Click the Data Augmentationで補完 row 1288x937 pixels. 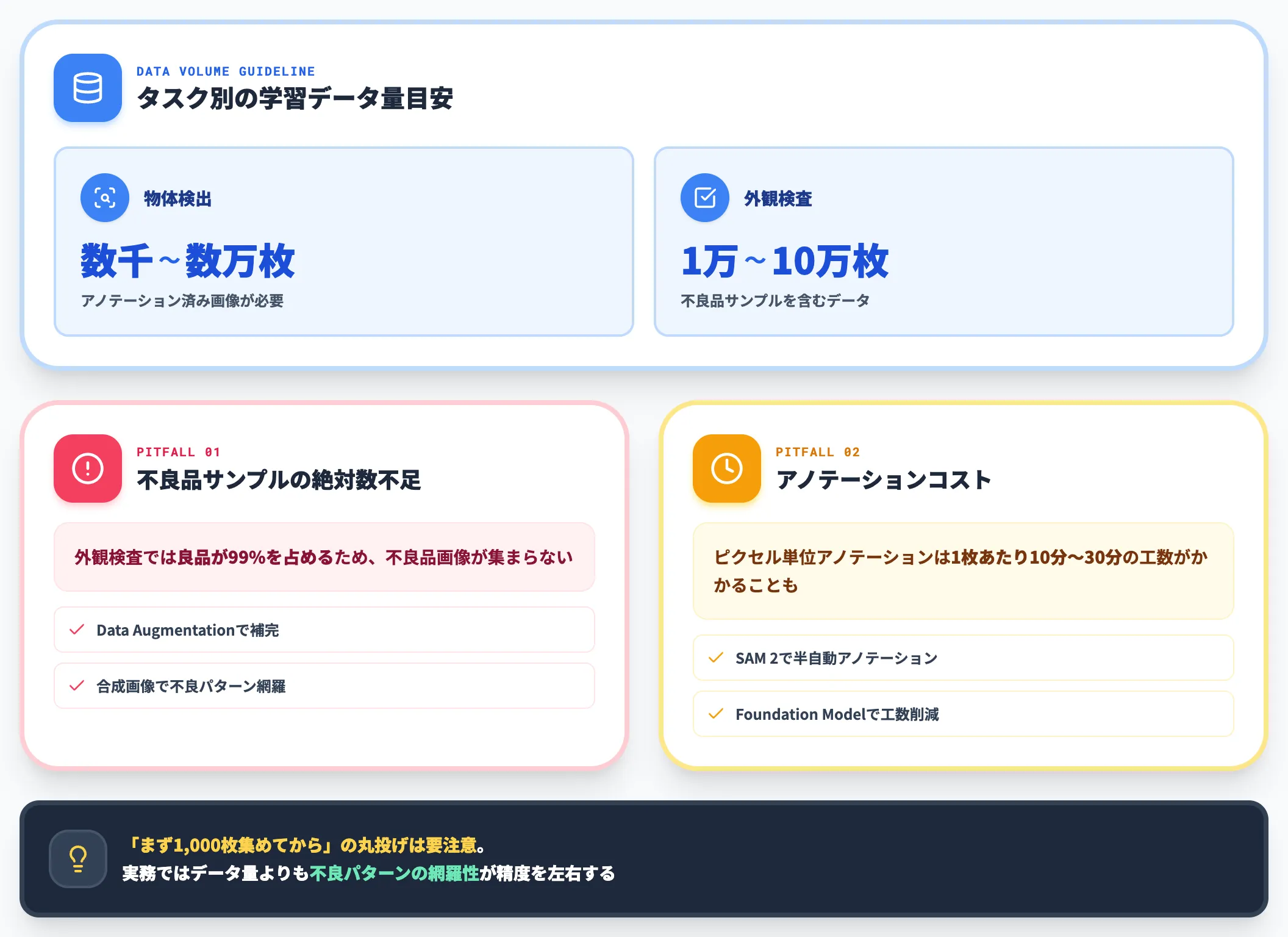pyautogui.click(x=324, y=630)
